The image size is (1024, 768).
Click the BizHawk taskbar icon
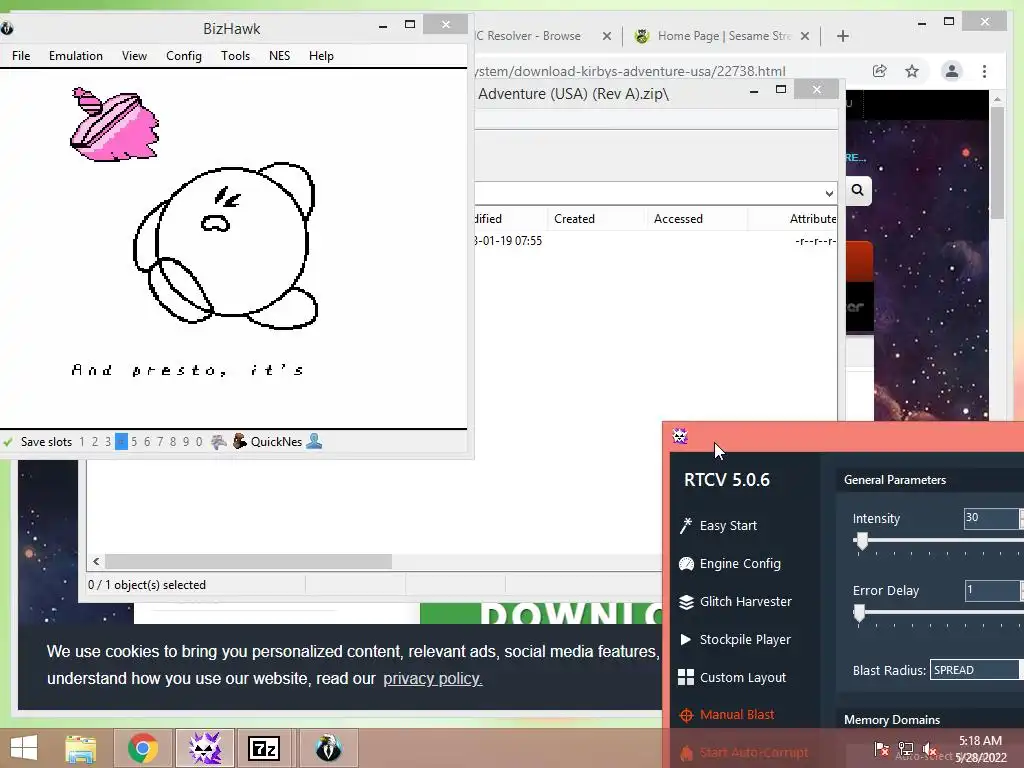coord(328,748)
